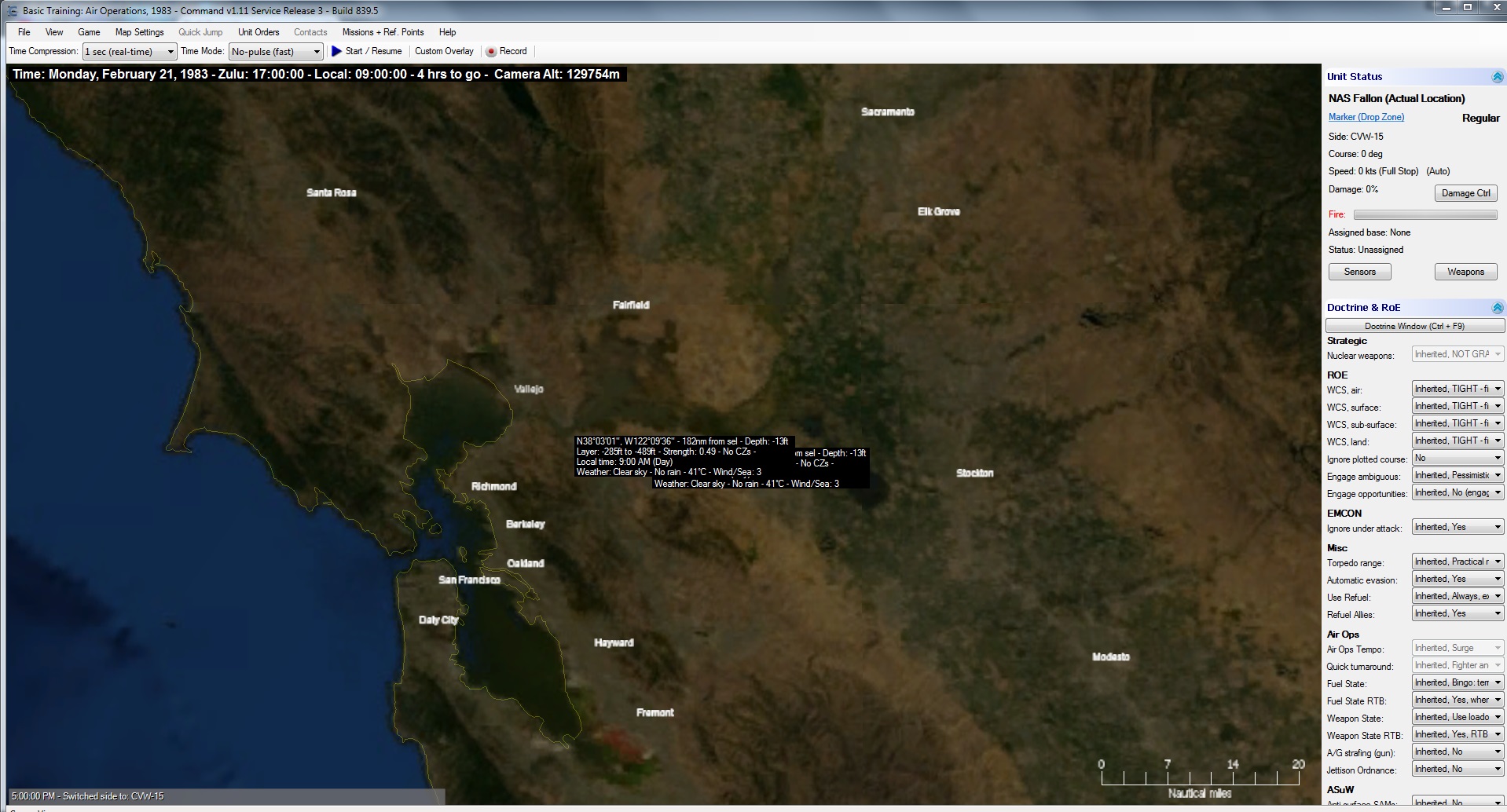Collapse the Unit Status panel chevron
The width and height of the screenshot is (1507, 812).
(x=1497, y=77)
